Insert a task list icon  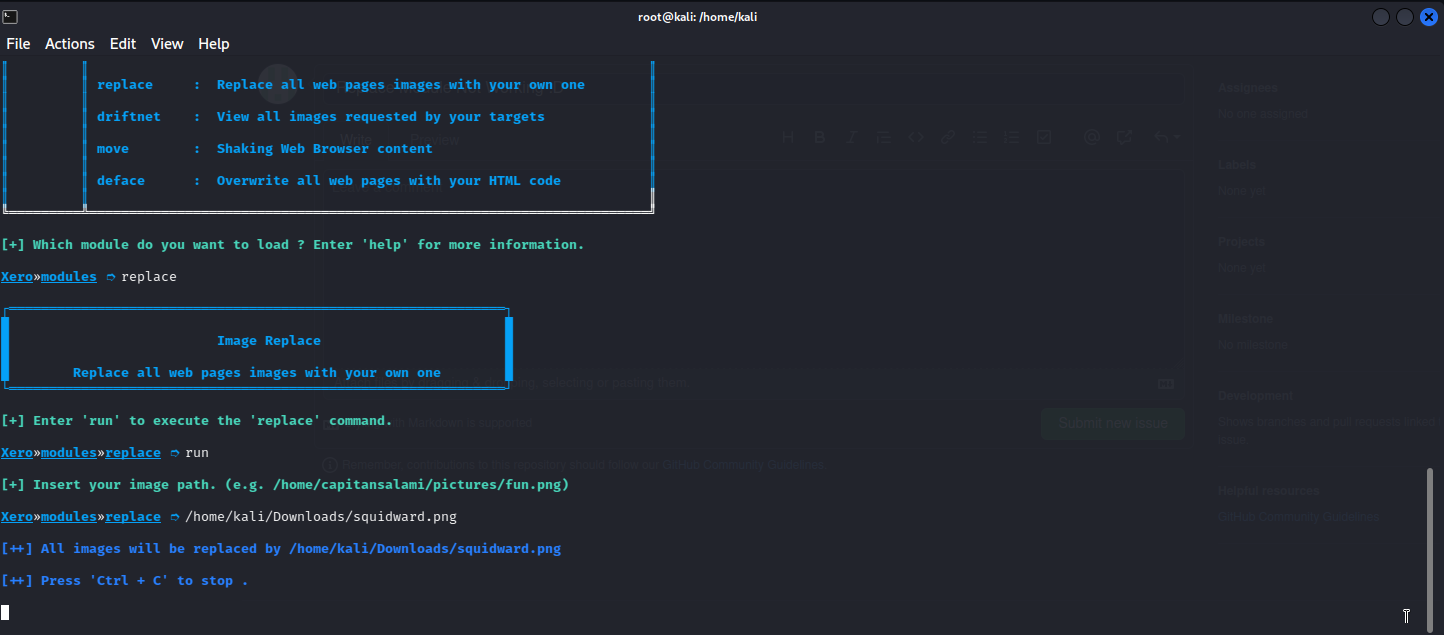tap(1044, 136)
